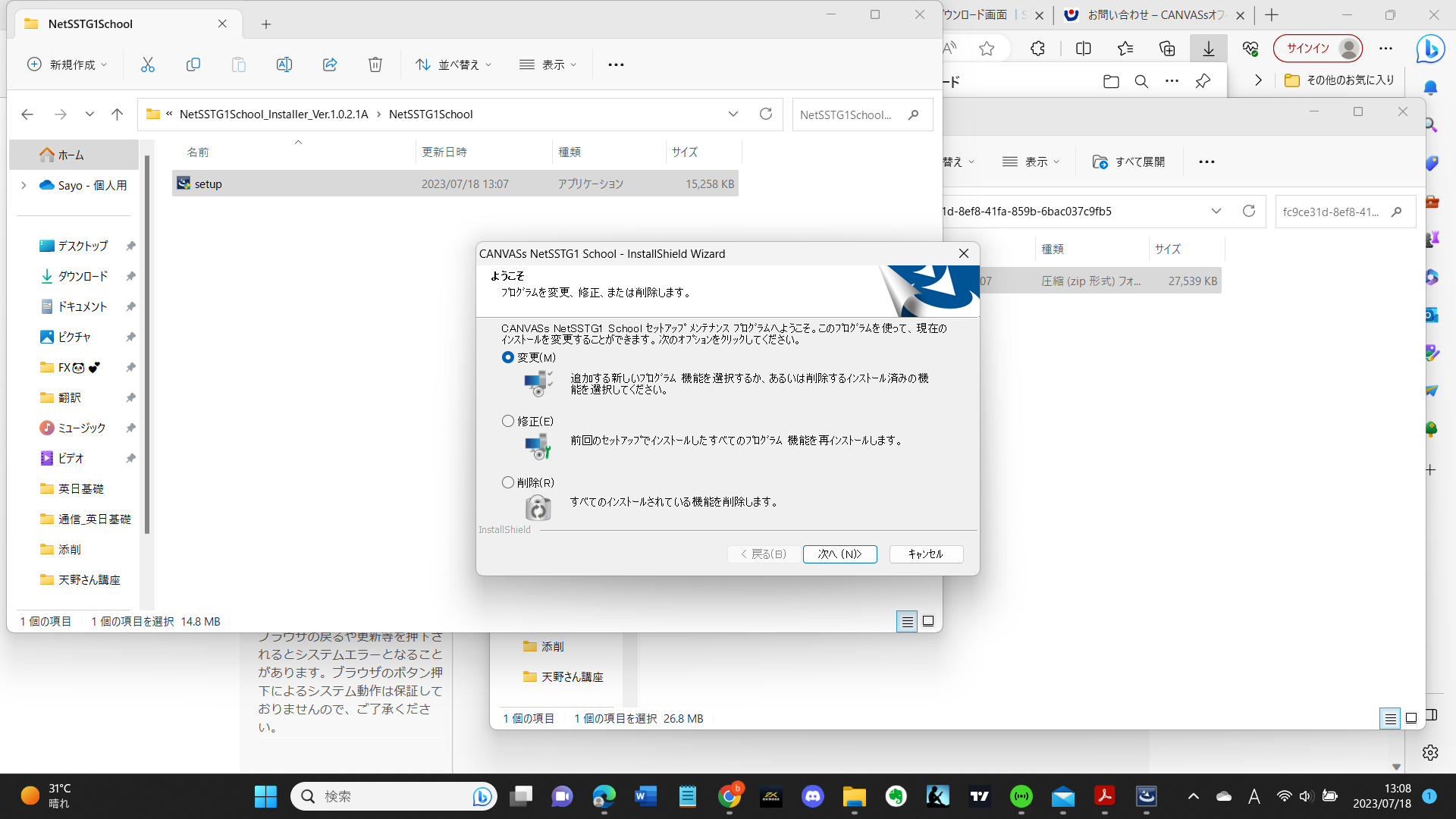The width and height of the screenshot is (1456, 819).
Task: Open ドキュメント in quick access
Action: point(83,306)
